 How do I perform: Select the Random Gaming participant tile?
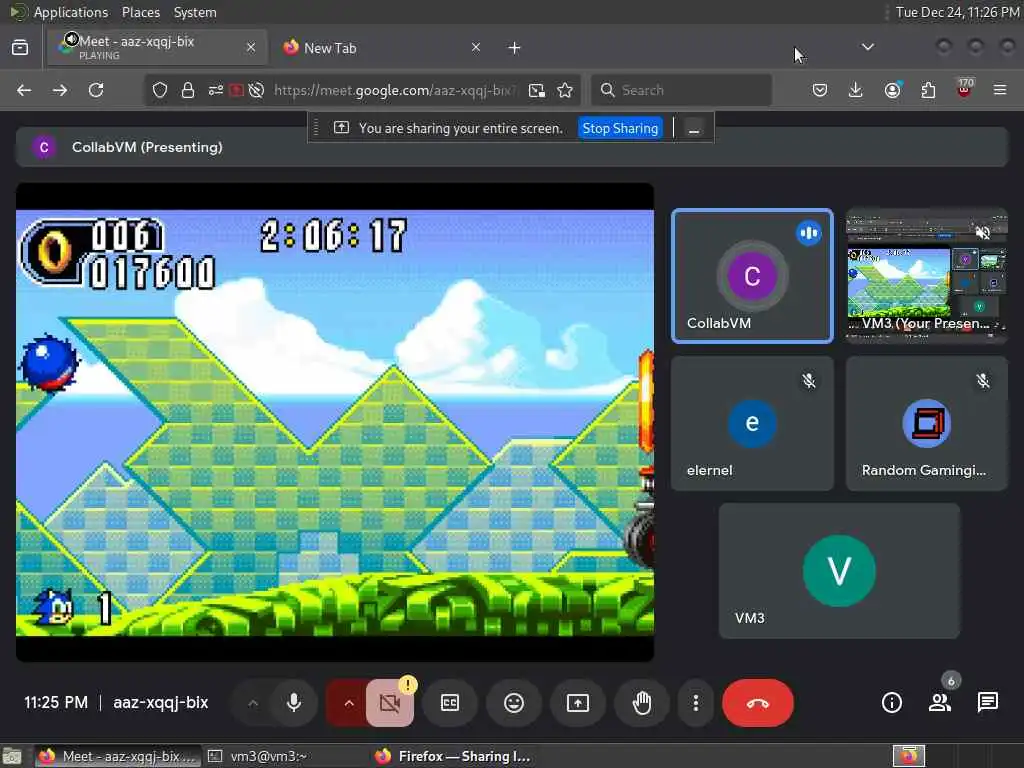point(927,423)
